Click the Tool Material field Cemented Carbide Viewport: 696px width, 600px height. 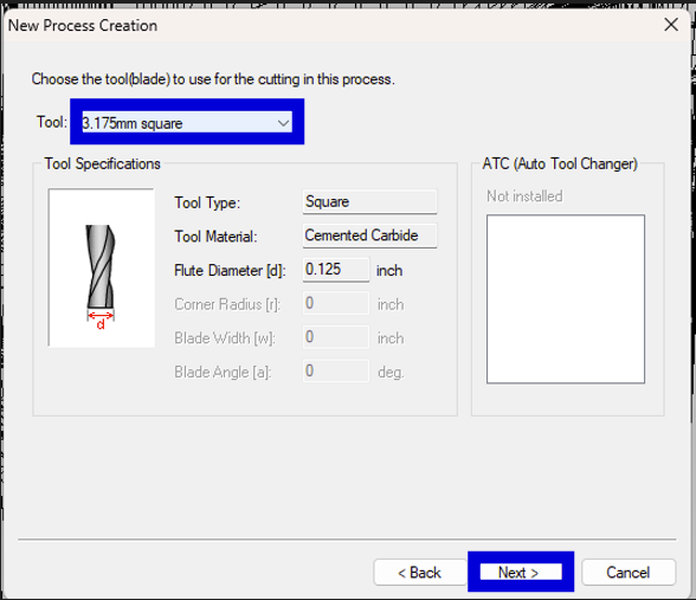coord(370,236)
